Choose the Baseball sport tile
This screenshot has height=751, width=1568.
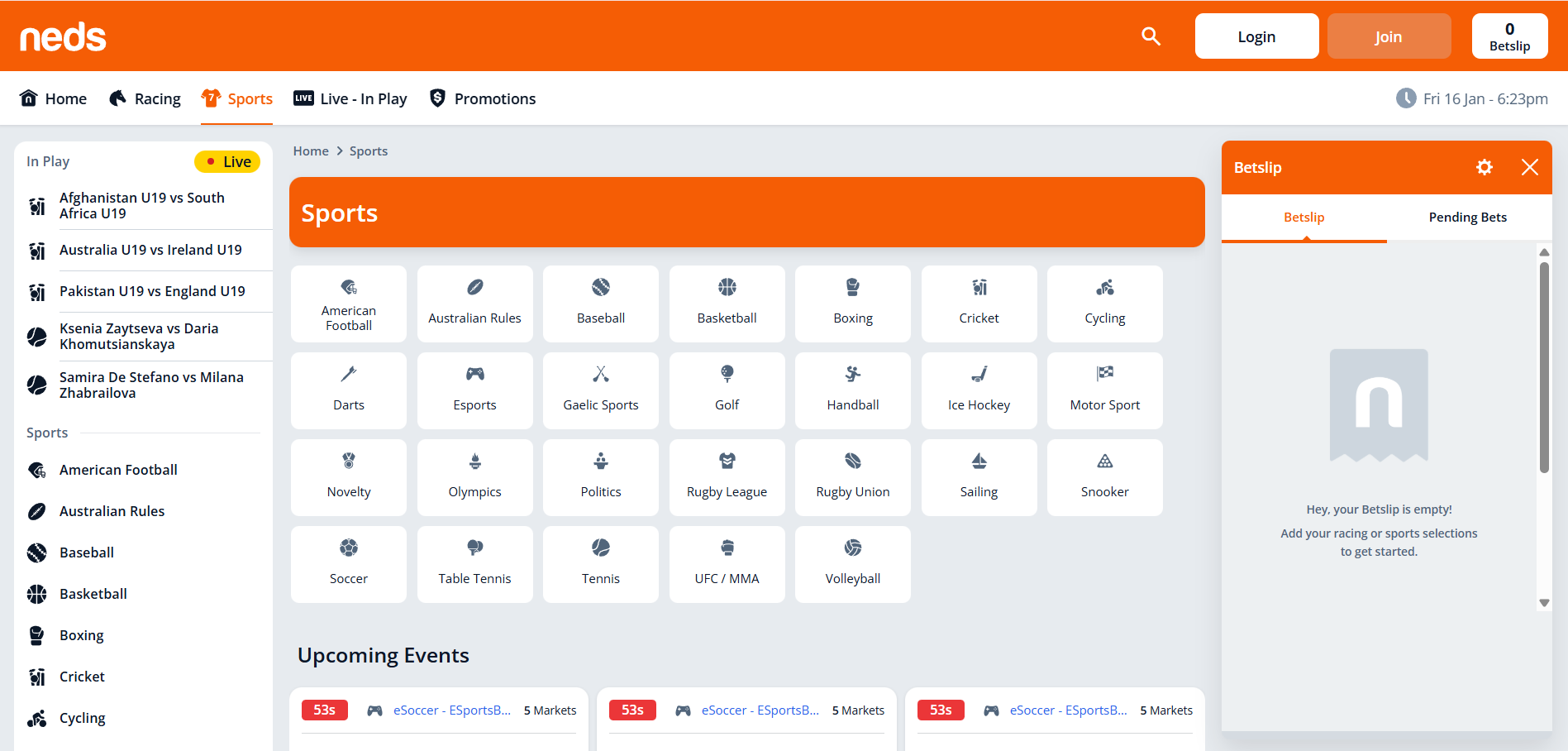coord(601,304)
